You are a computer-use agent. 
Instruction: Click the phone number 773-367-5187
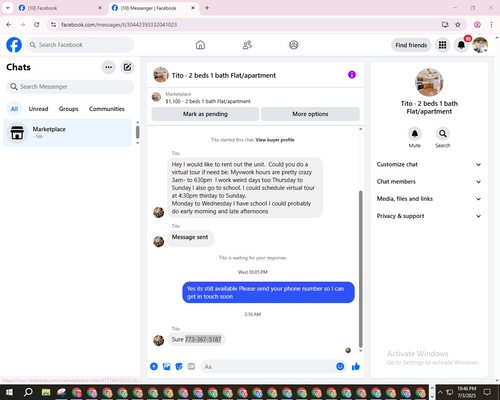[x=203, y=339]
